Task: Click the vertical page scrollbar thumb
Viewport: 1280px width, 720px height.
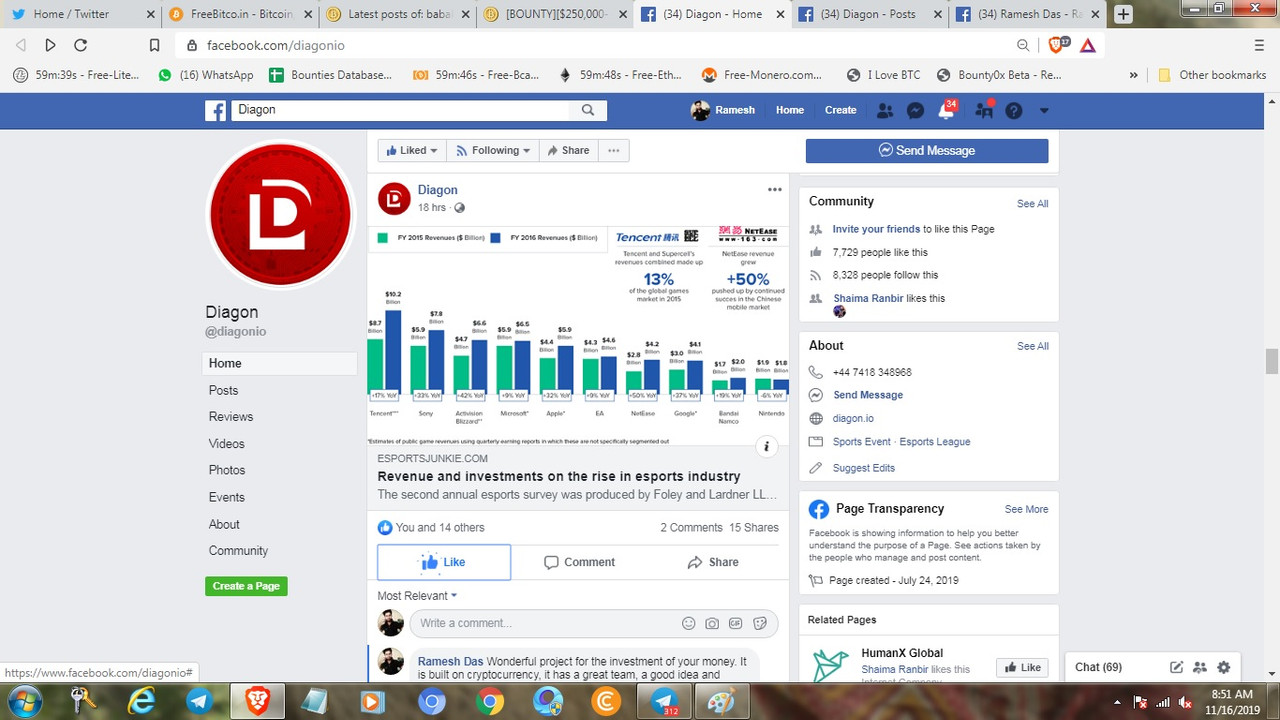Action: [1271, 361]
